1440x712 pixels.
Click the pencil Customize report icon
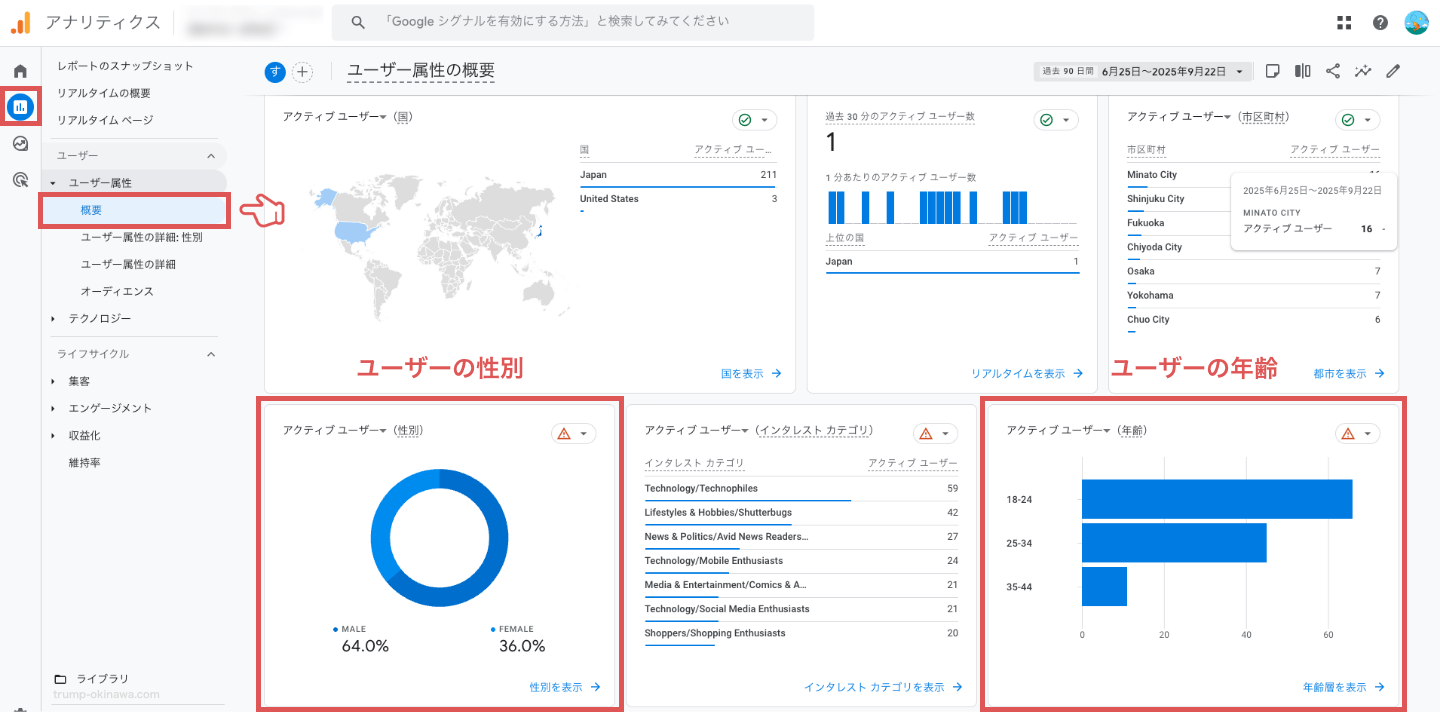pyautogui.click(x=1393, y=71)
